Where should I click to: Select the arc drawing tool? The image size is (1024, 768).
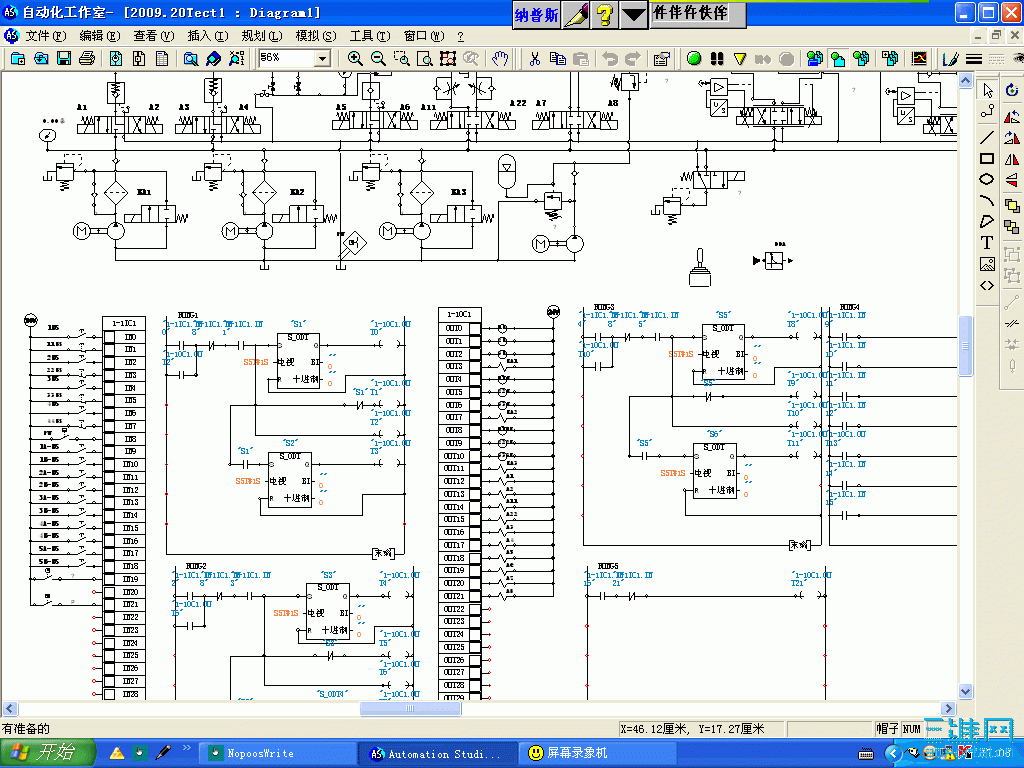pyautogui.click(x=987, y=200)
